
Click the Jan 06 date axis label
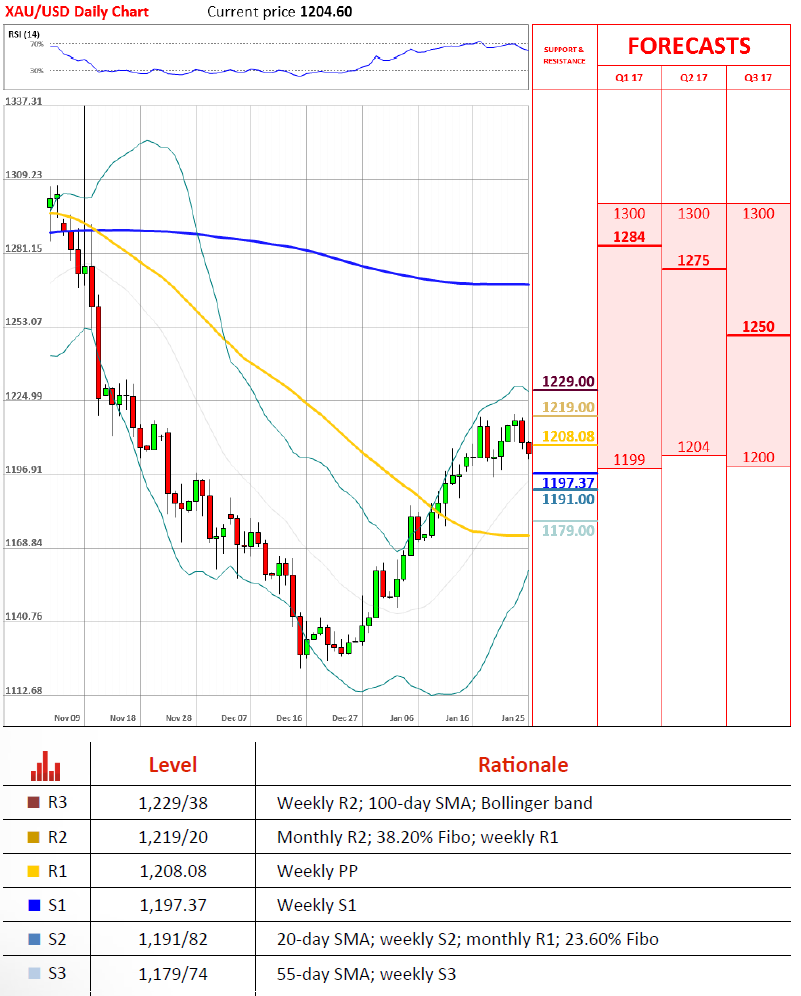pos(401,718)
